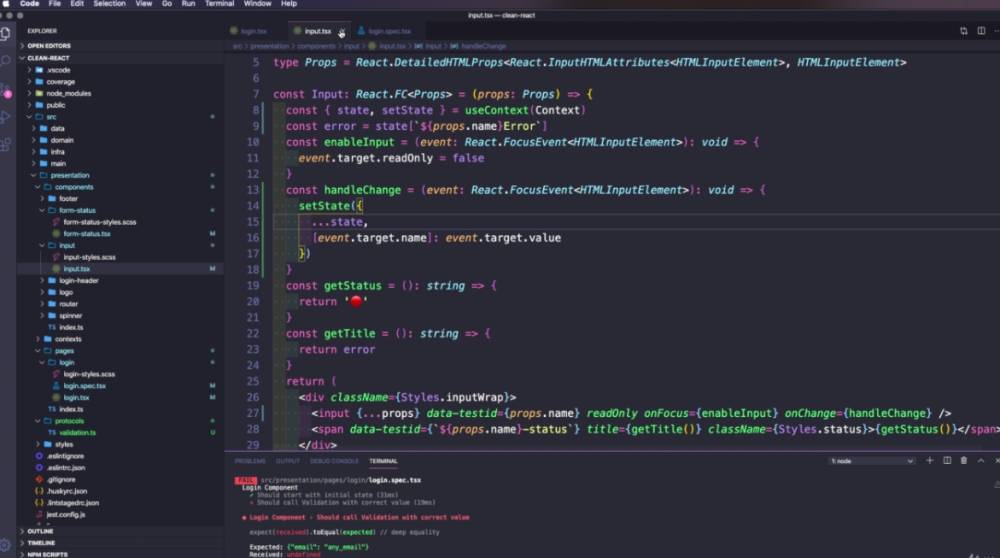Switch to the Debug Console tab
1000x558 pixels.
(x=334, y=461)
